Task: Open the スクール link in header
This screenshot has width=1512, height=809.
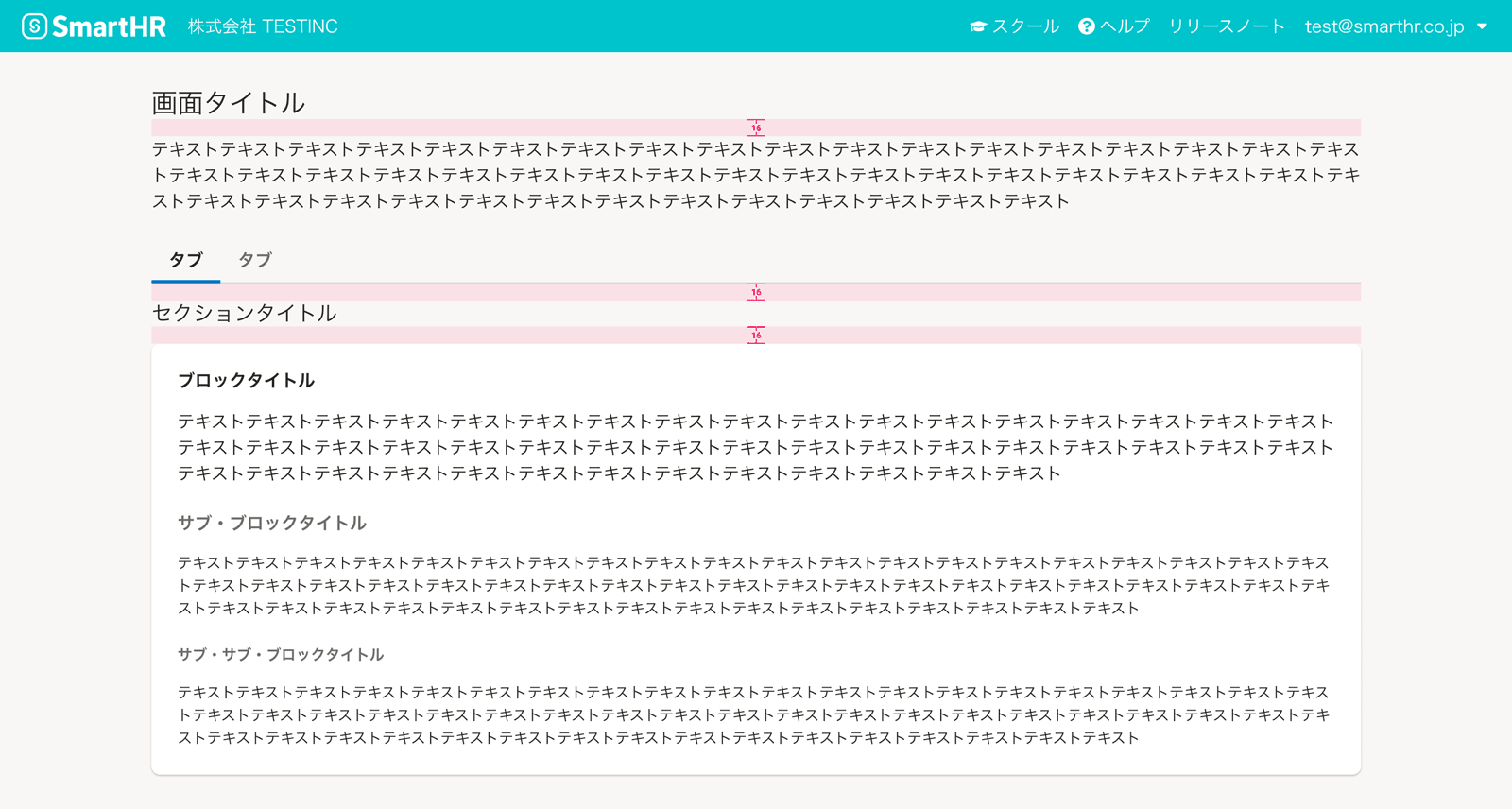Action: point(1025,26)
